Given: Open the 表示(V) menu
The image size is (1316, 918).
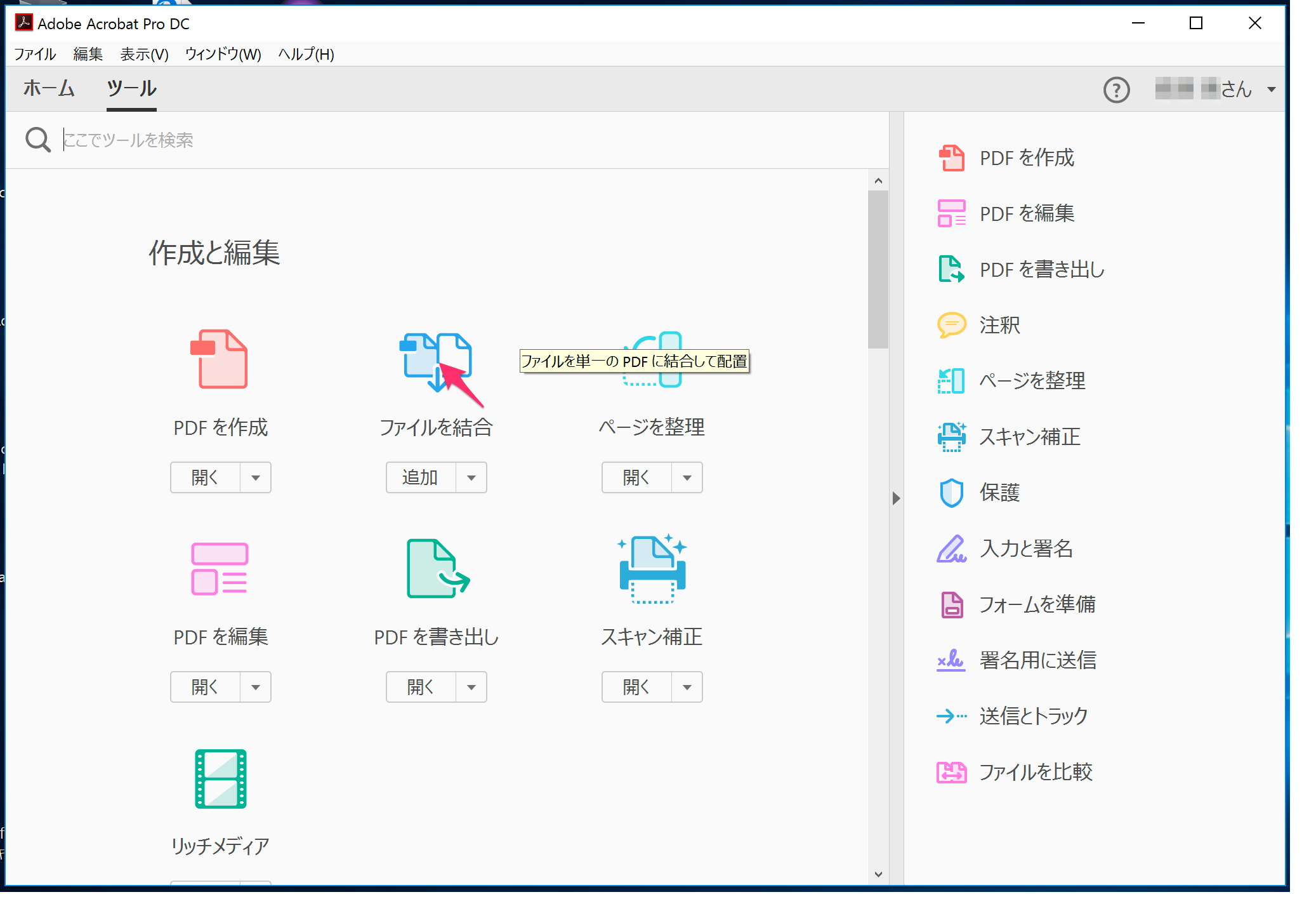Looking at the screenshot, I should click(145, 54).
